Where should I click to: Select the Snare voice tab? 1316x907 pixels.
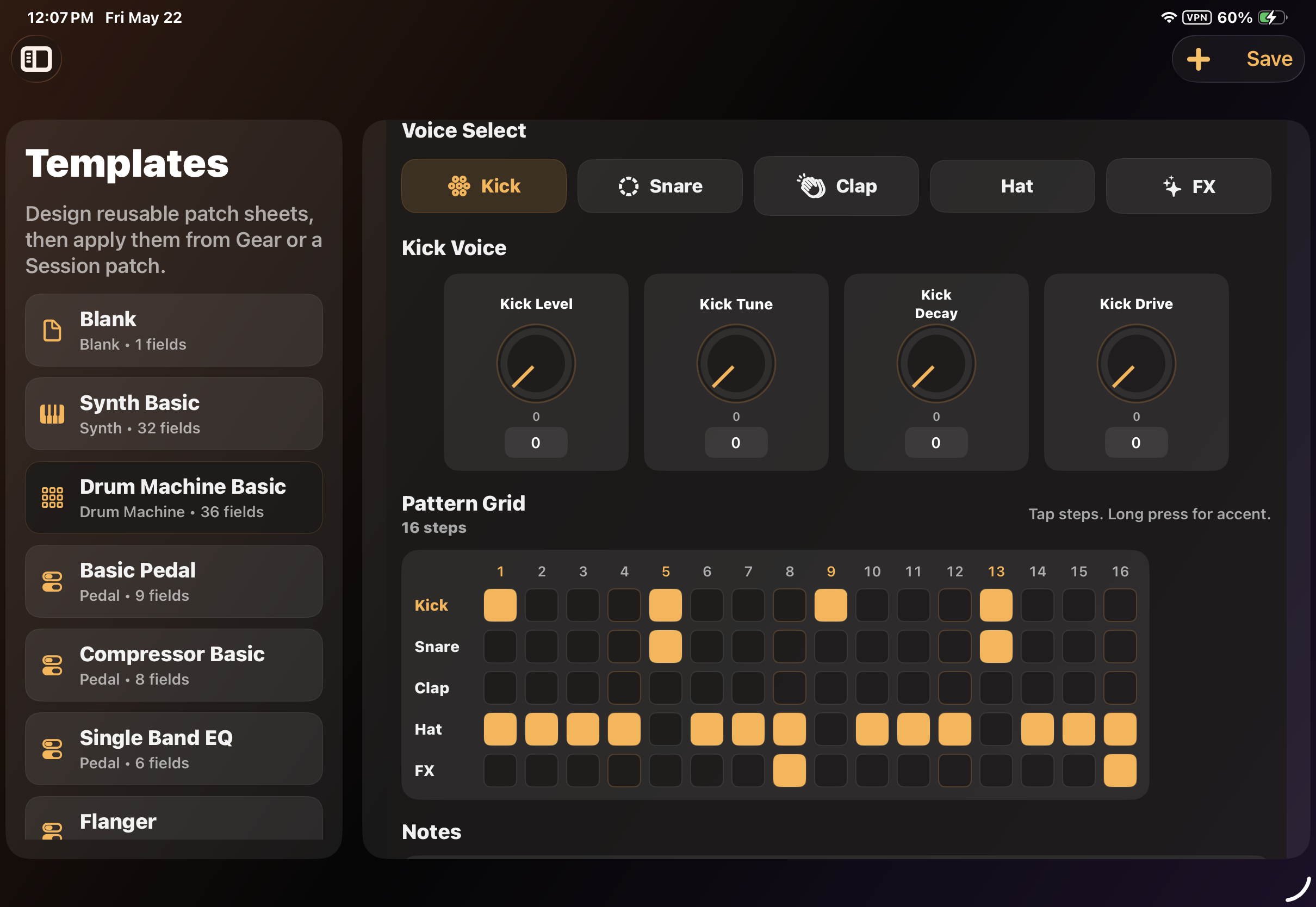click(x=660, y=186)
